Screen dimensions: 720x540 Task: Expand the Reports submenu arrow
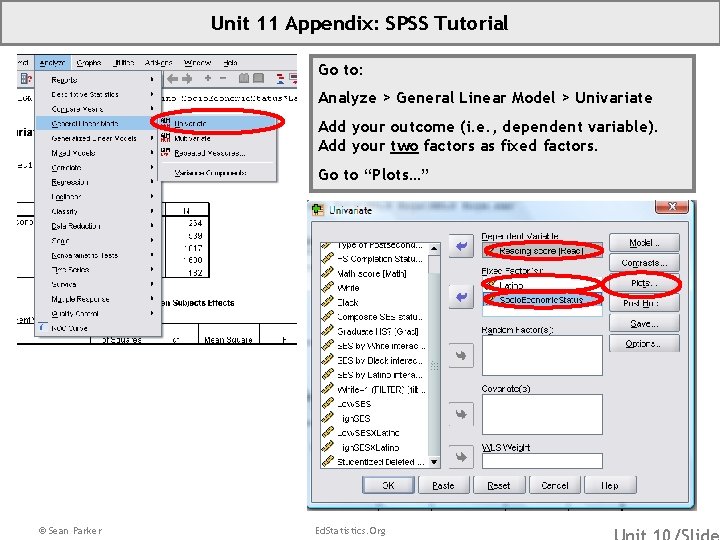point(152,79)
